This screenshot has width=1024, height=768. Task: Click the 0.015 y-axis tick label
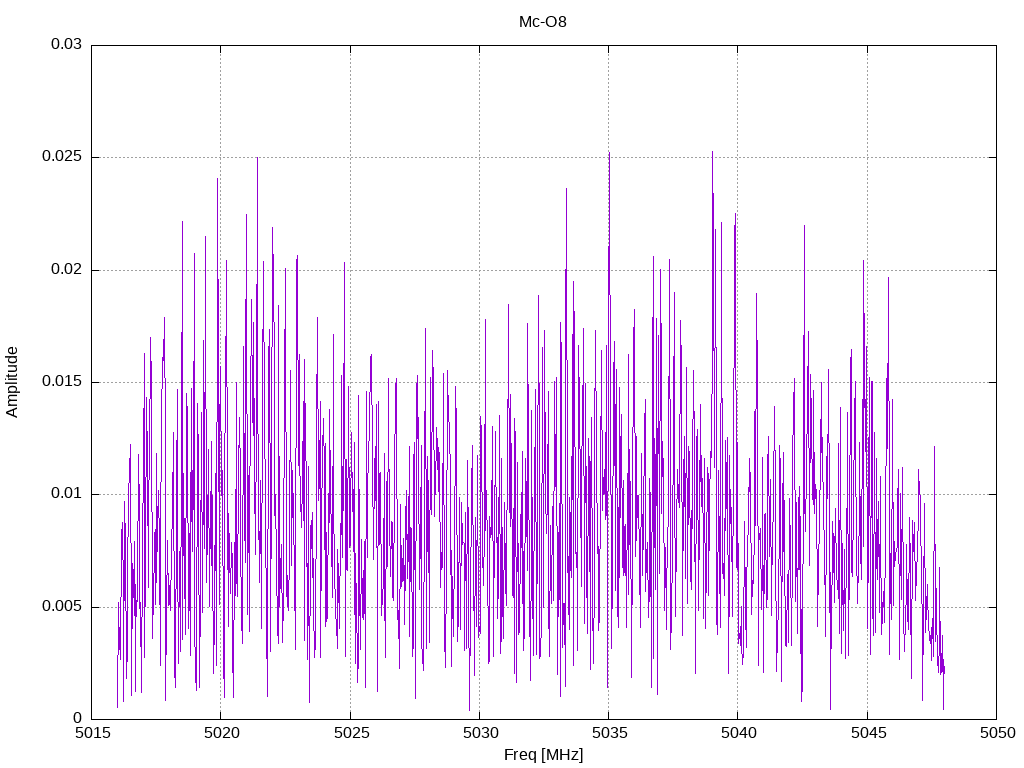(x=62, y=381)
